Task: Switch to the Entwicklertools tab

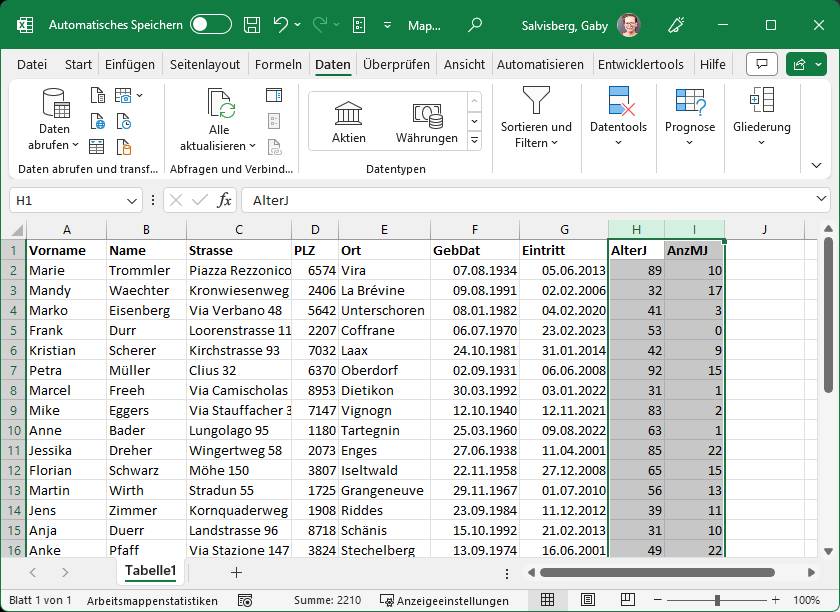Action: 641,64
